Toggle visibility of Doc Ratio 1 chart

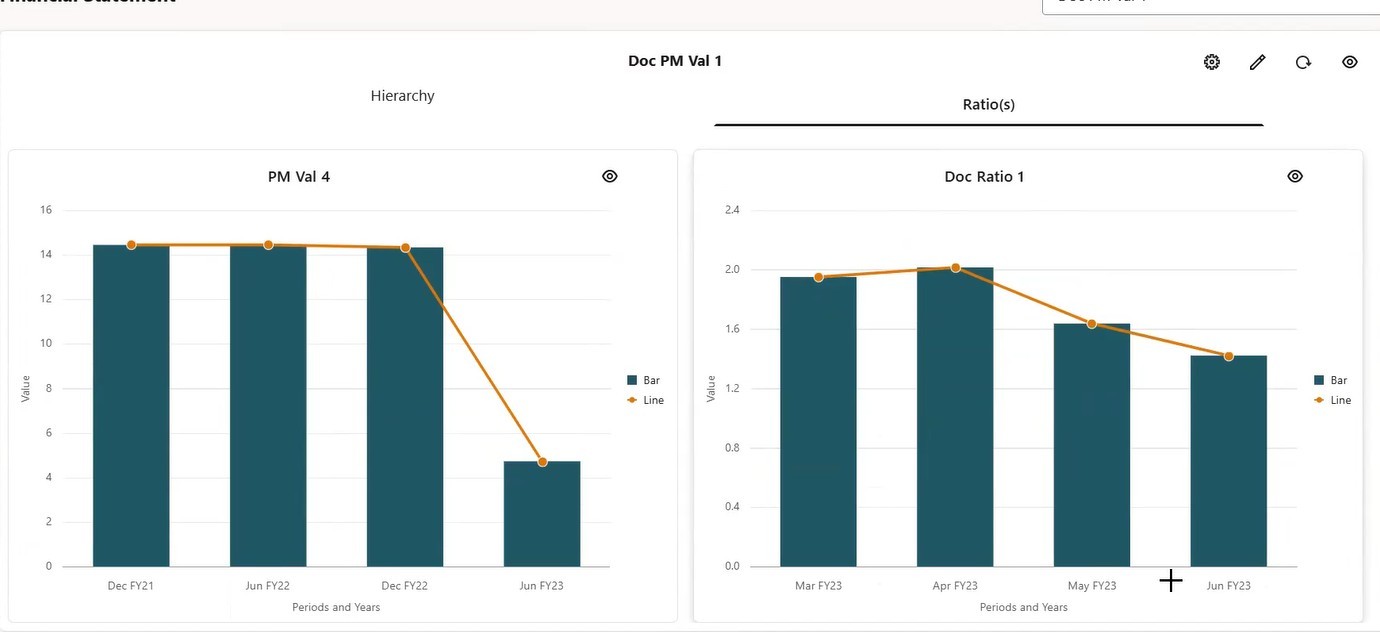pyautogui.click(x=1295, y=176)
